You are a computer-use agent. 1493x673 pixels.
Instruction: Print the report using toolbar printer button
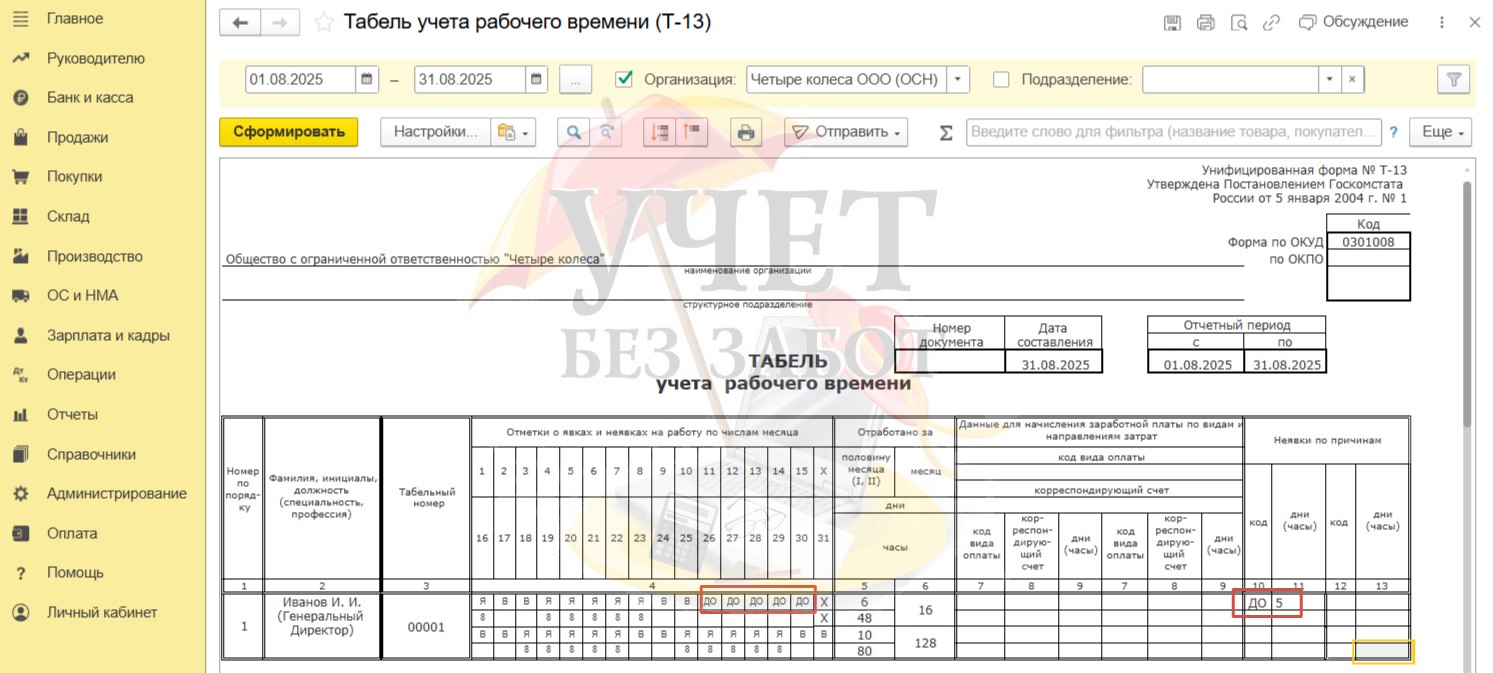point(745,132)
